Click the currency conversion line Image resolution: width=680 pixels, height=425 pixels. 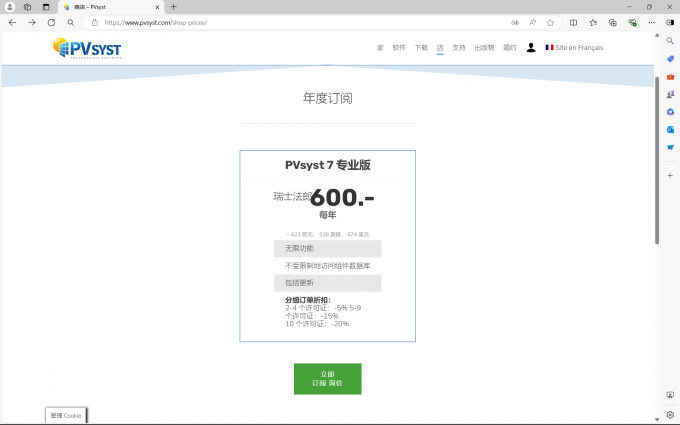[x=327, y=234]
